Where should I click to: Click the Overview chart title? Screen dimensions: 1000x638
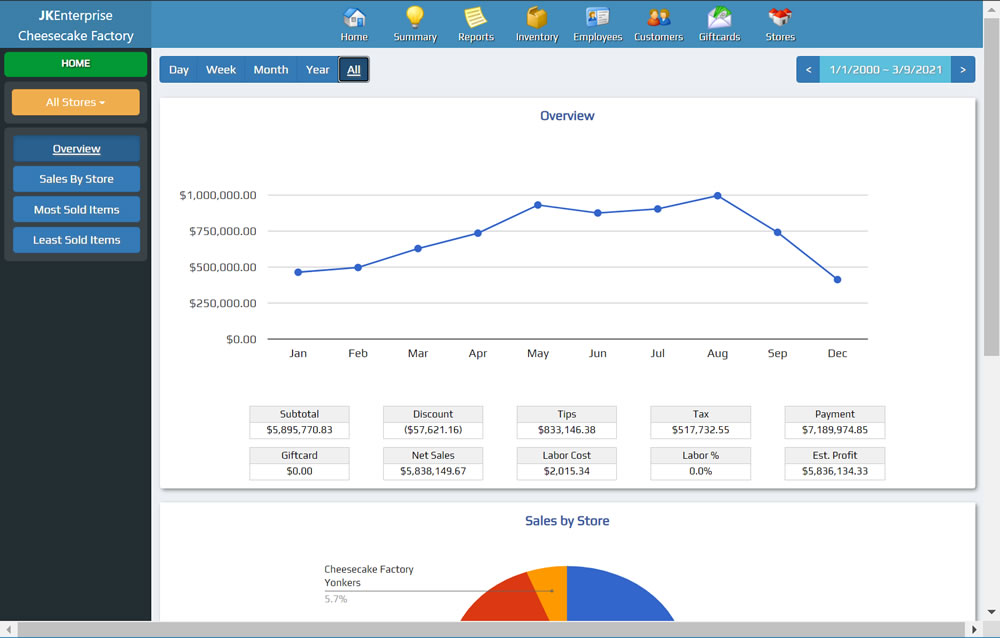(x=567, y=115)
